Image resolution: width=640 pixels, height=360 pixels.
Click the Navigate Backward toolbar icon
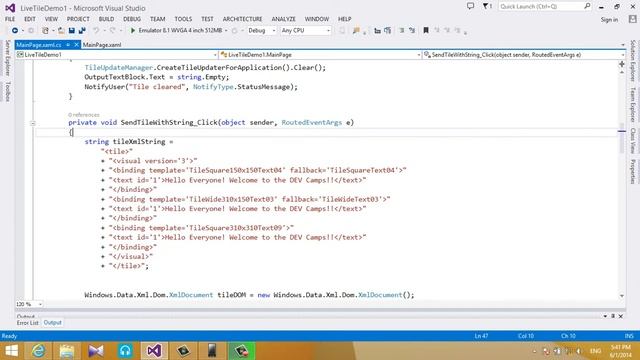coord(15,31)
